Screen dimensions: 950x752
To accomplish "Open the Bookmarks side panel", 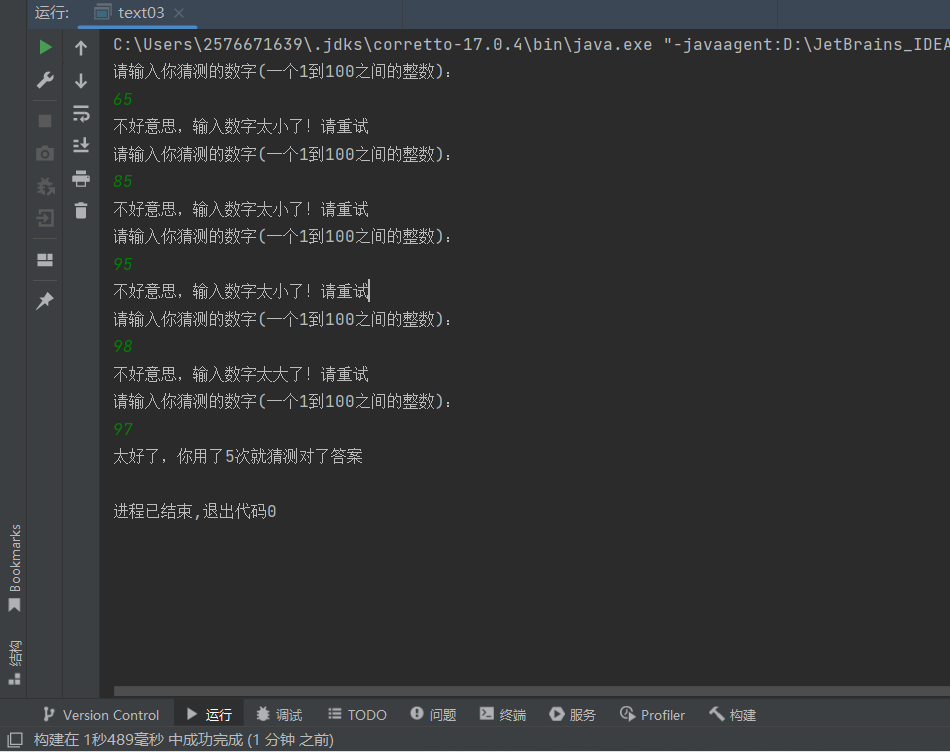I will (15, 568).
